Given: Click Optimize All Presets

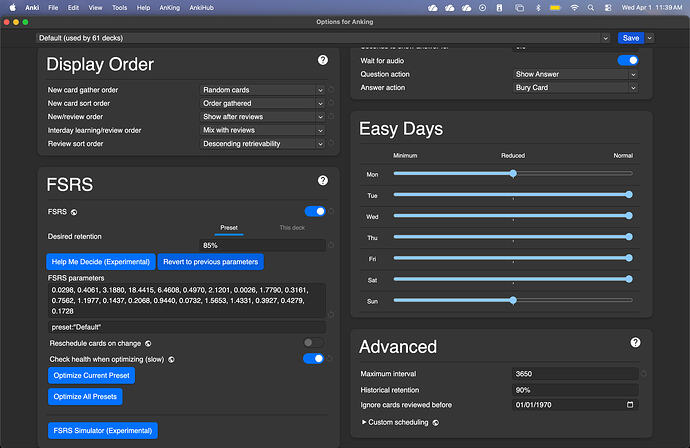Looking at the screenshot, I should (x=85, y=397).
